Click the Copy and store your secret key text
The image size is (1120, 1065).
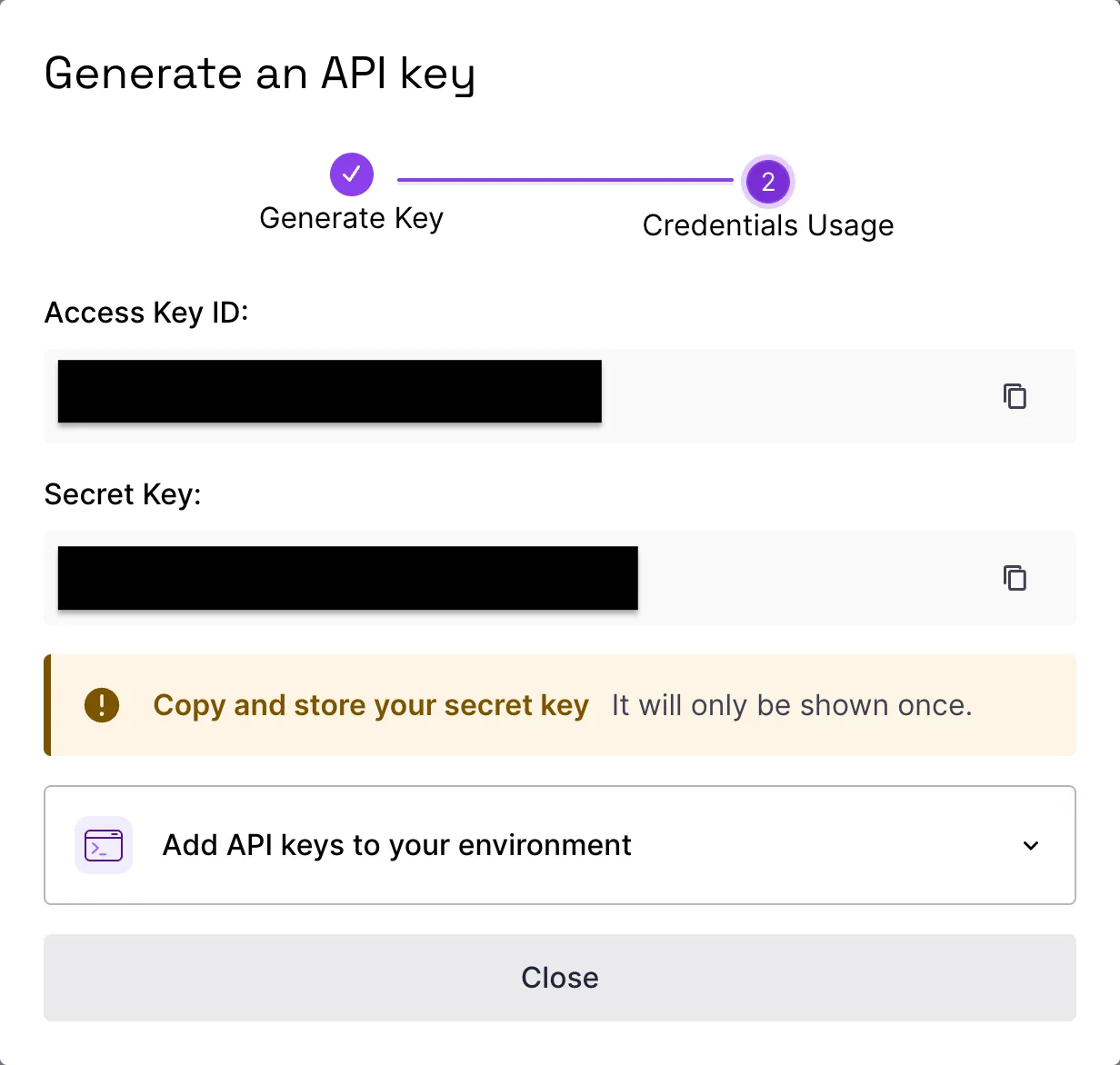click(x=371, y=705)
